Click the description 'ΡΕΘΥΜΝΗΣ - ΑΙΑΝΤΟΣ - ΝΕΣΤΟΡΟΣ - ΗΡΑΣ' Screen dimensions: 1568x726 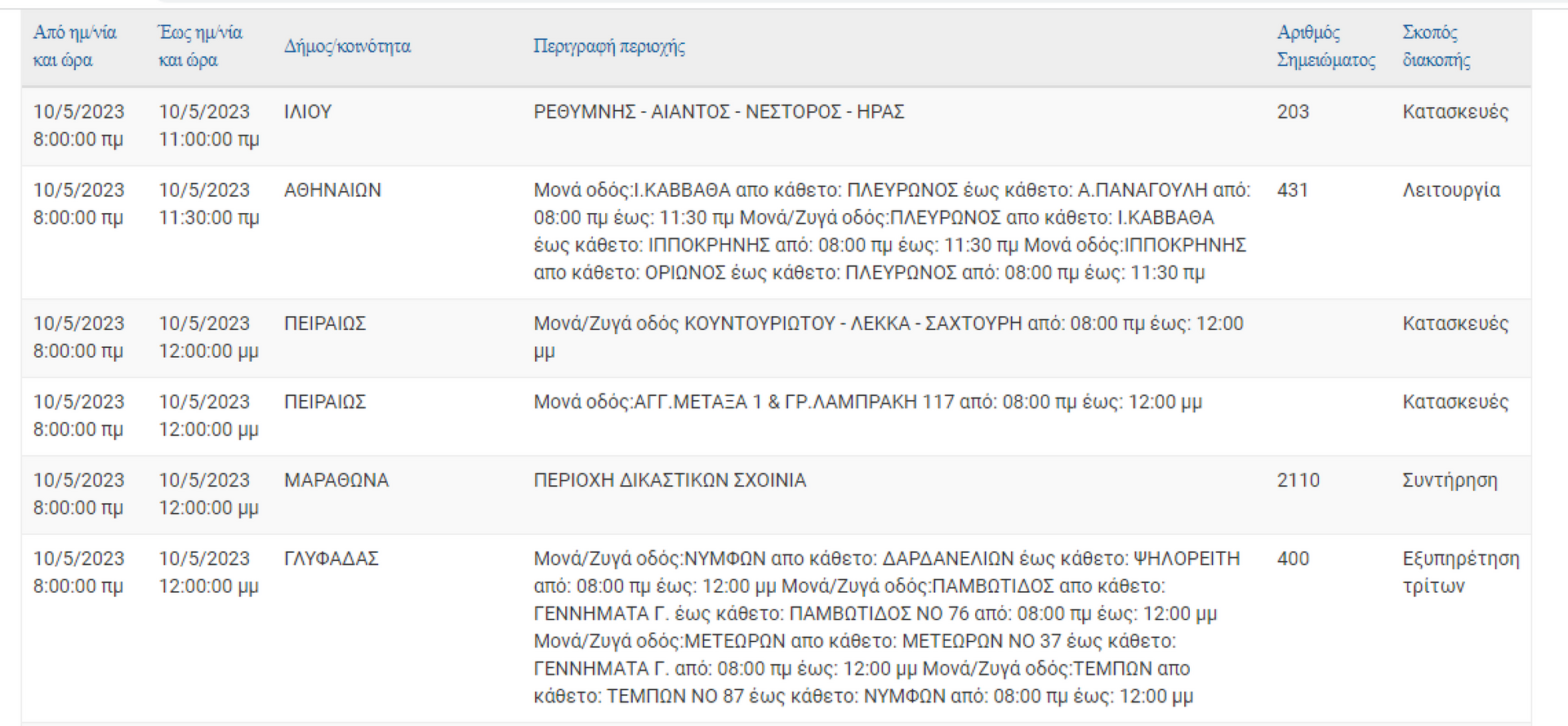pos(719,112)
